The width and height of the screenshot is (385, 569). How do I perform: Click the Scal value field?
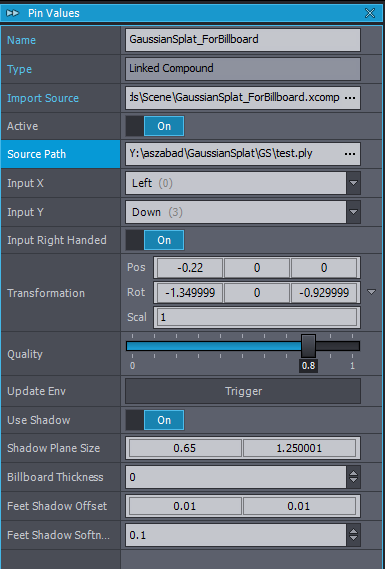tap(257, 317)
